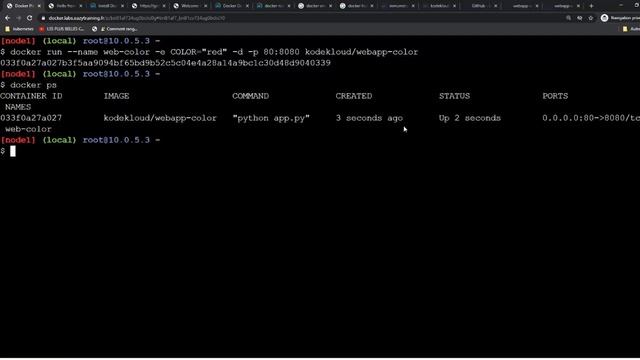Open the 'LES PLUS BELLES C...' bookmark
The image size is (640, 360).
tap(62, 29)
